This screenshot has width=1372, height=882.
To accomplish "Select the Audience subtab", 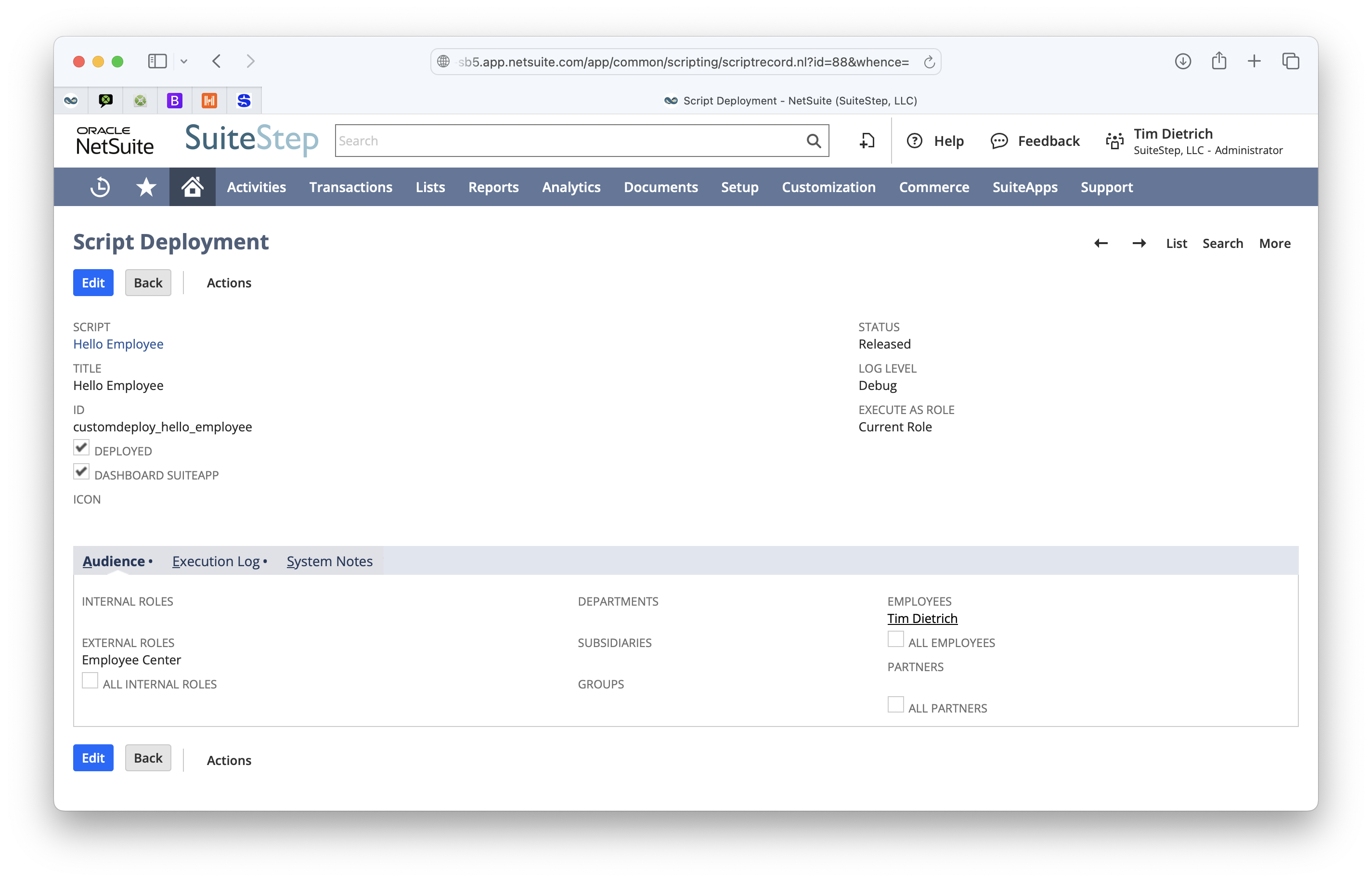I will (114, 561).
